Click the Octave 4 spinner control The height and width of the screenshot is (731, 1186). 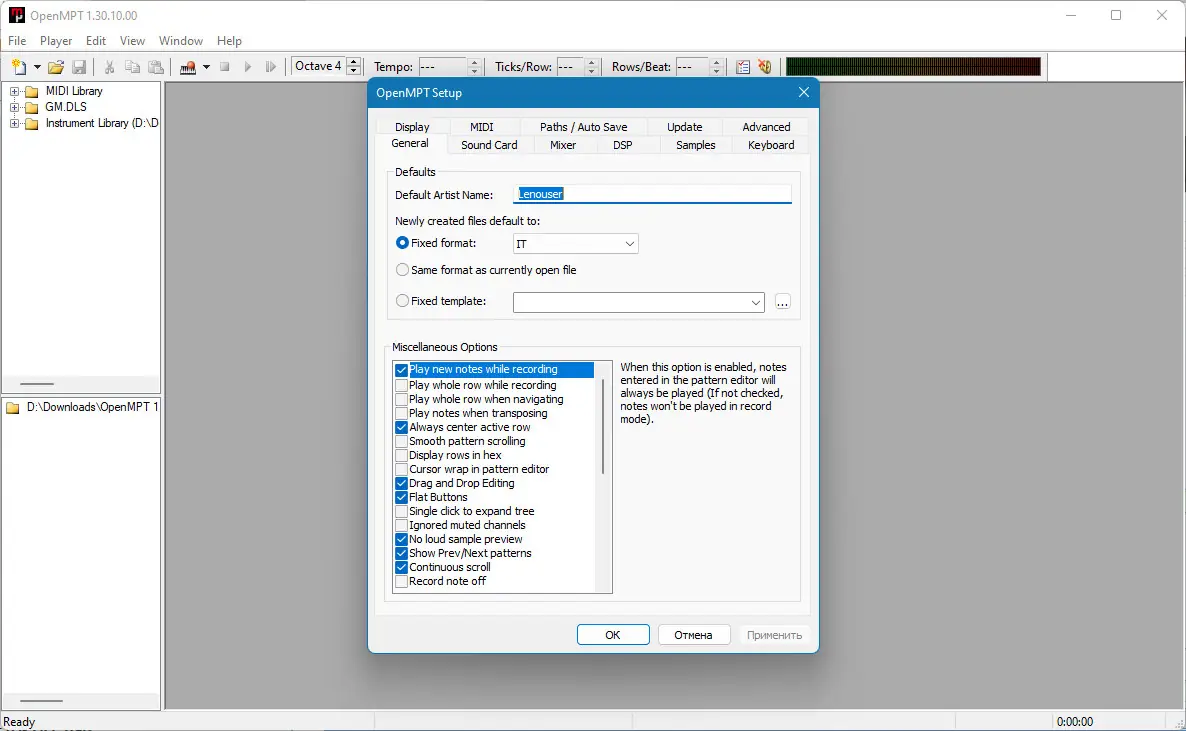(x=353, y=67)
